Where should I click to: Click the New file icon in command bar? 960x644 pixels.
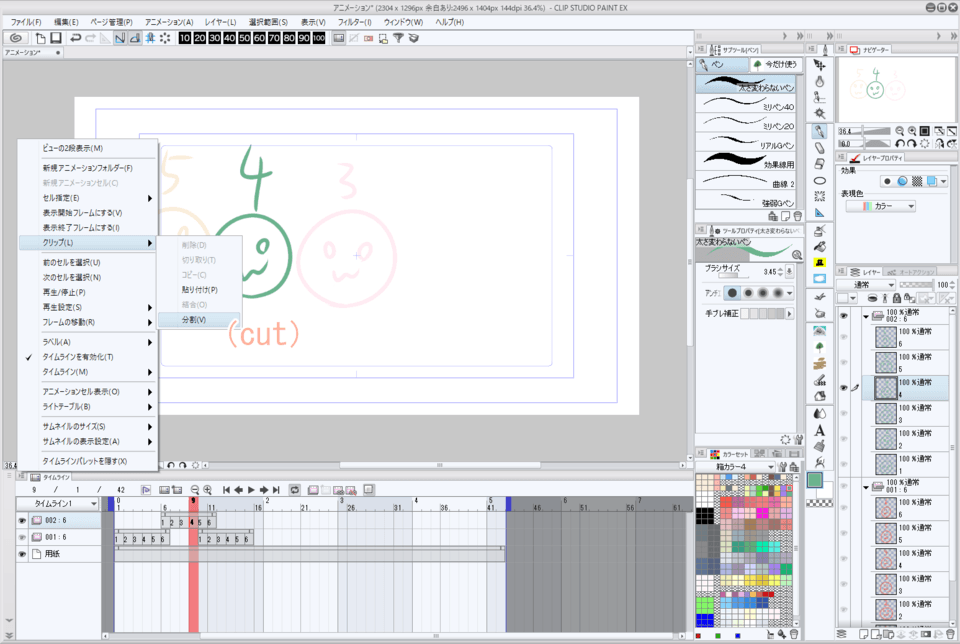(x=40, y=38)
